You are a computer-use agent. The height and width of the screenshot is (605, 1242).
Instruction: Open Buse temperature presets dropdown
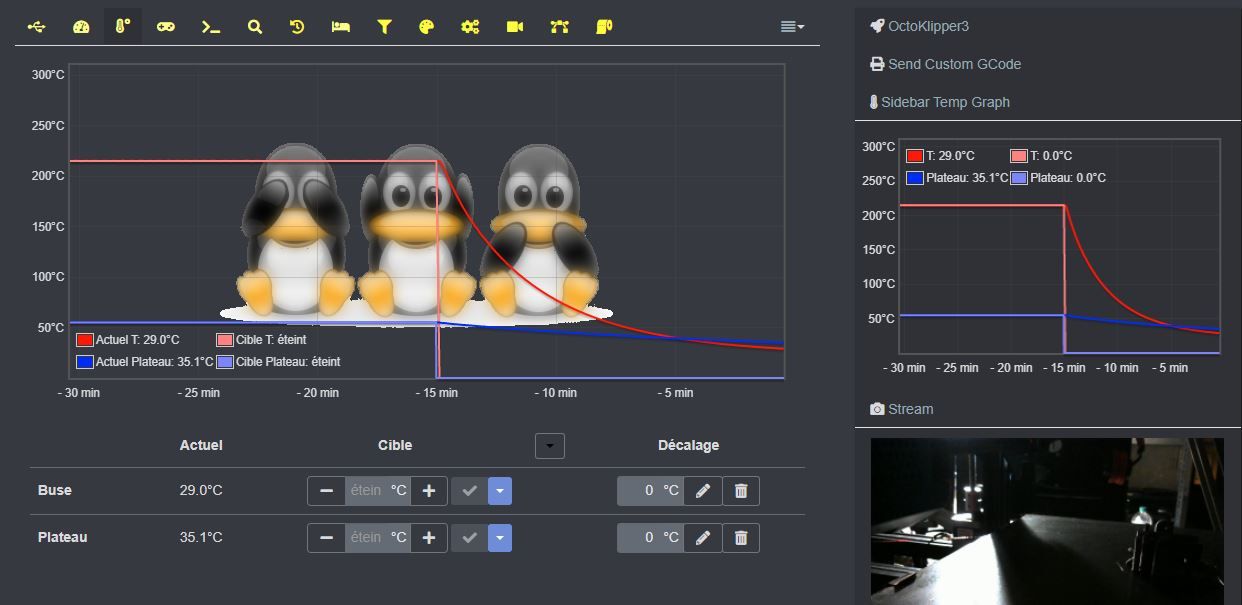pyautogui.click(x=500, y=491)
